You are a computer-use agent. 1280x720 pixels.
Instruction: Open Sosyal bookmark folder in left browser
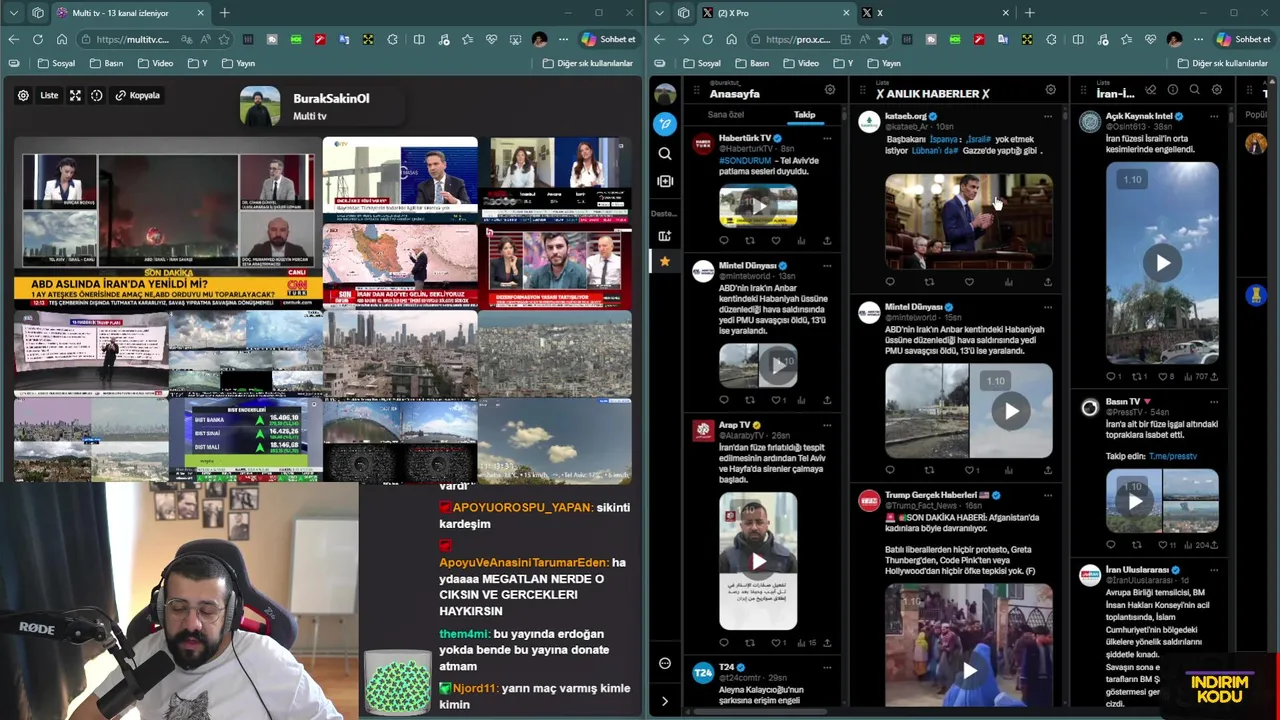click(x=57, y=63)
